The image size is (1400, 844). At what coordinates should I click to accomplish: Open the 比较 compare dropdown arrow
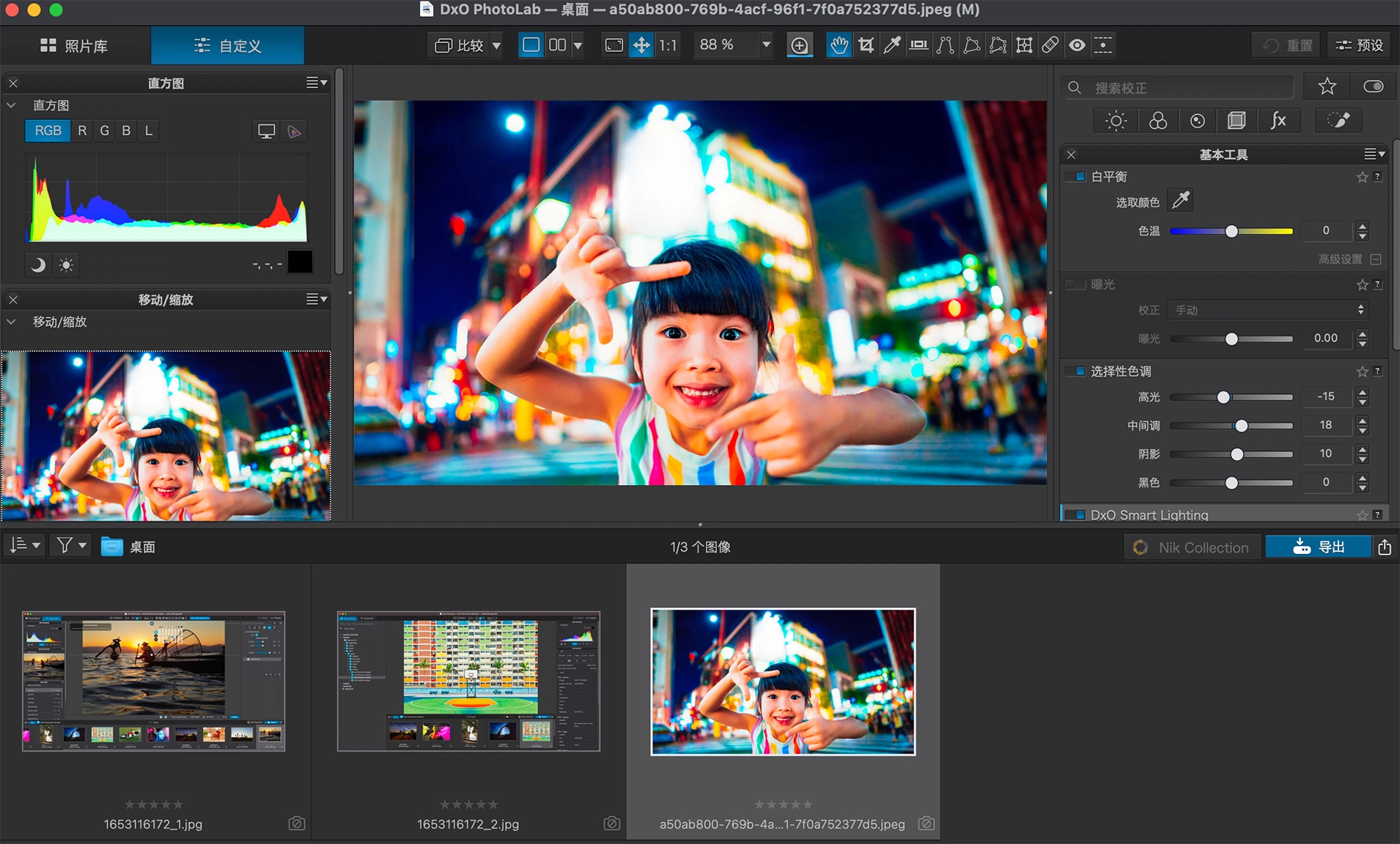496,45
